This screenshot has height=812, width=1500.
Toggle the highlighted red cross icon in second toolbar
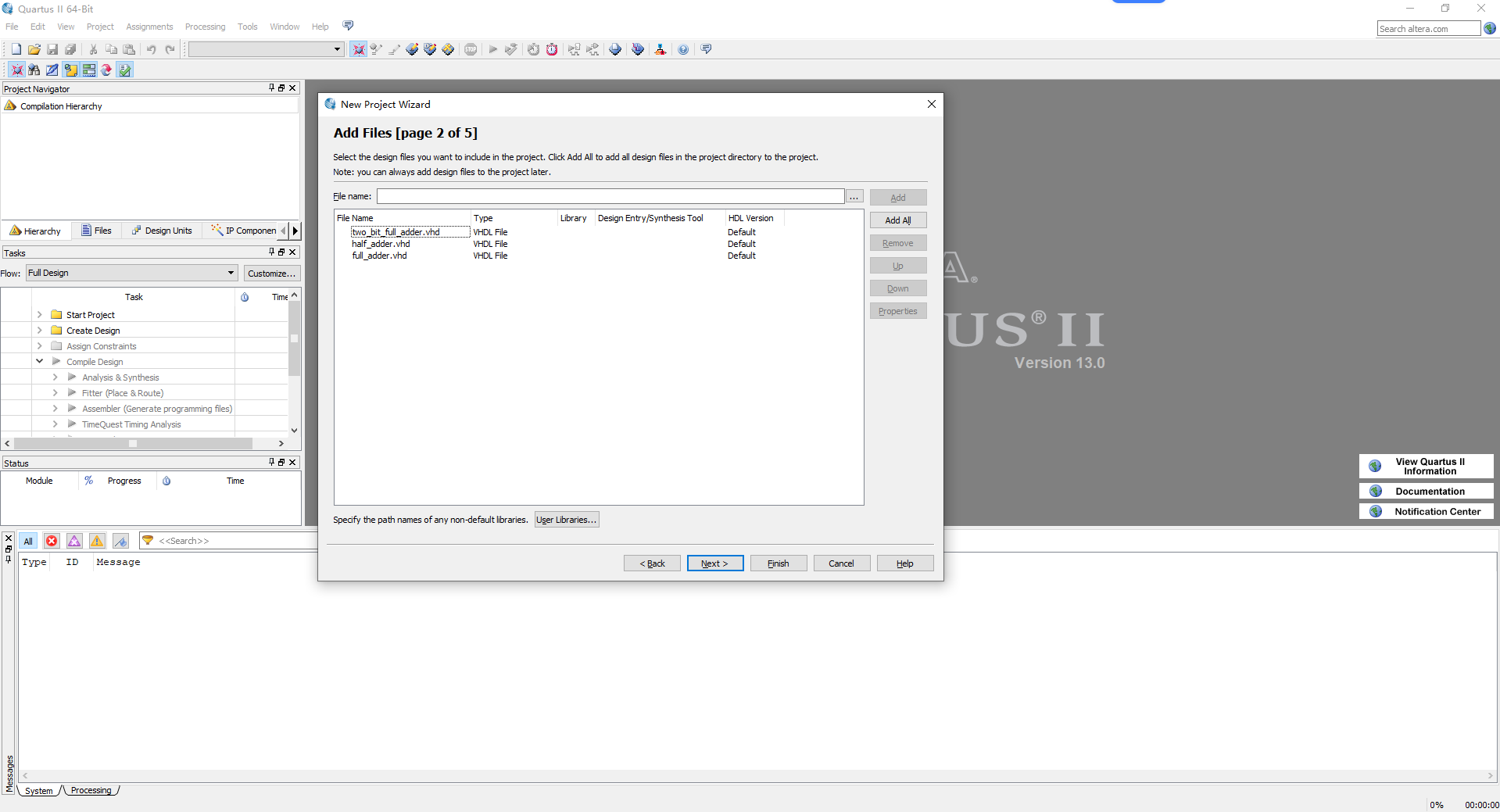[x=16, y=70]
